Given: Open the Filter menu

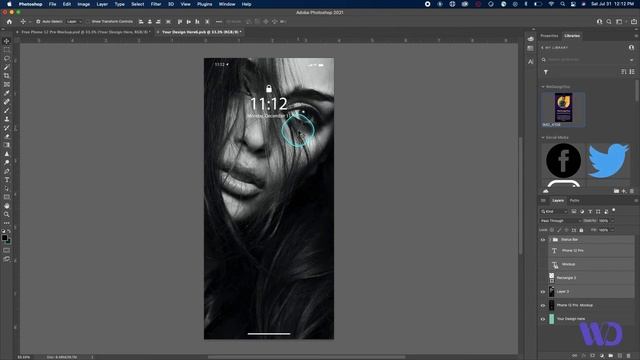Looking at the screenshot, I should 156,4.
